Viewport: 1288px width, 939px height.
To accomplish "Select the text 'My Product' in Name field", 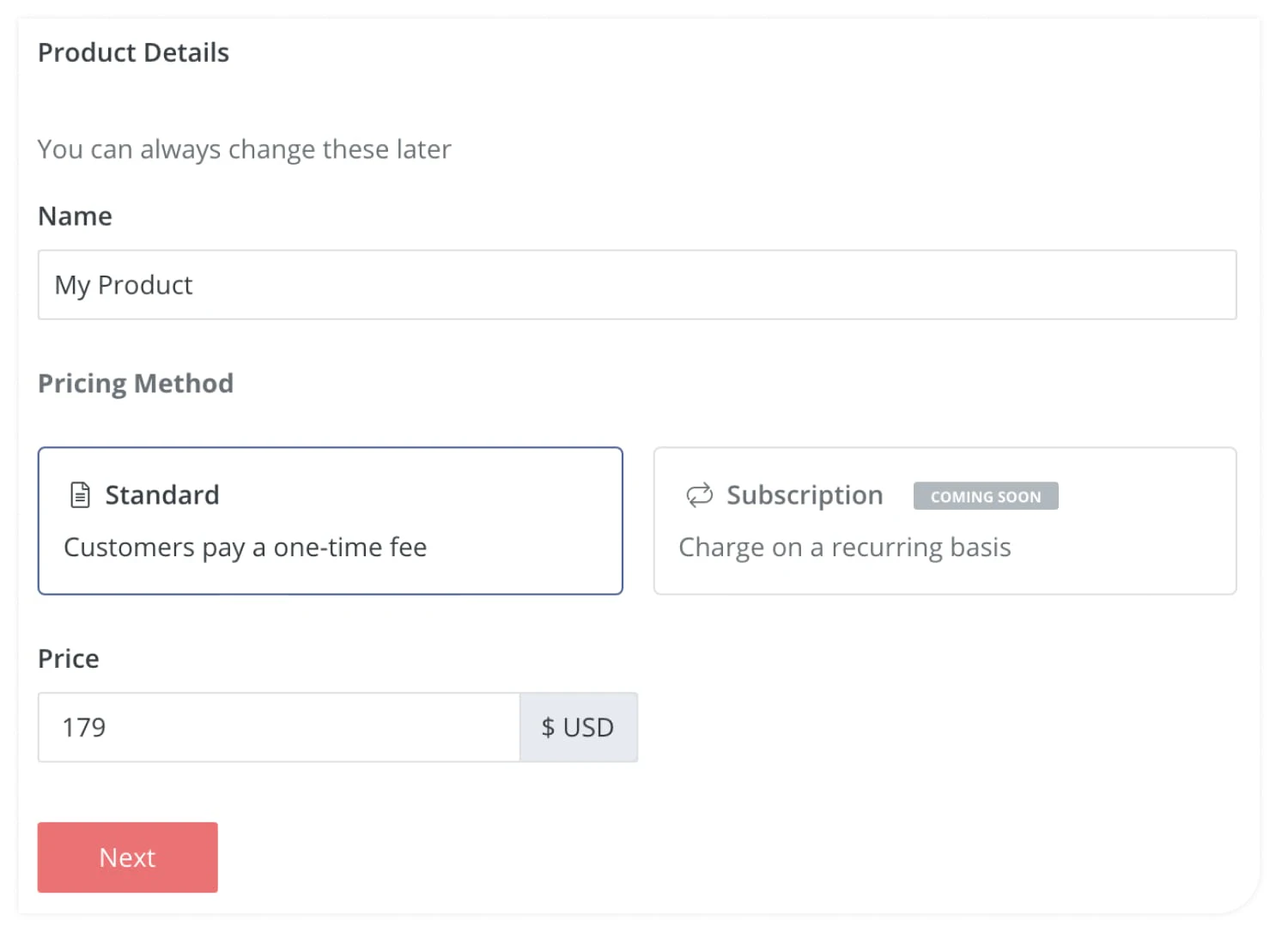I will click(123, 285).
